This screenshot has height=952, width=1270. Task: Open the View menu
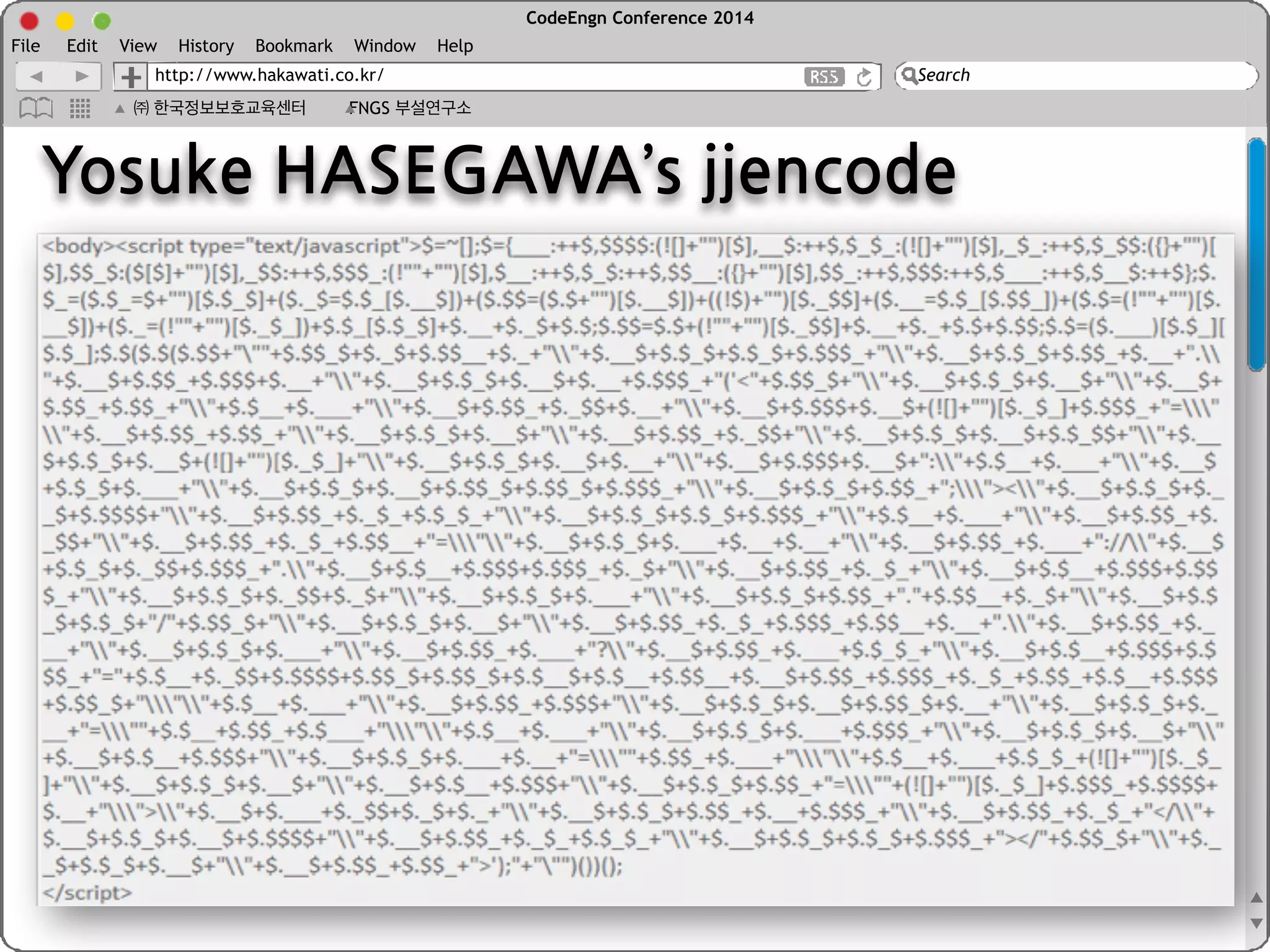click(138, 46)
